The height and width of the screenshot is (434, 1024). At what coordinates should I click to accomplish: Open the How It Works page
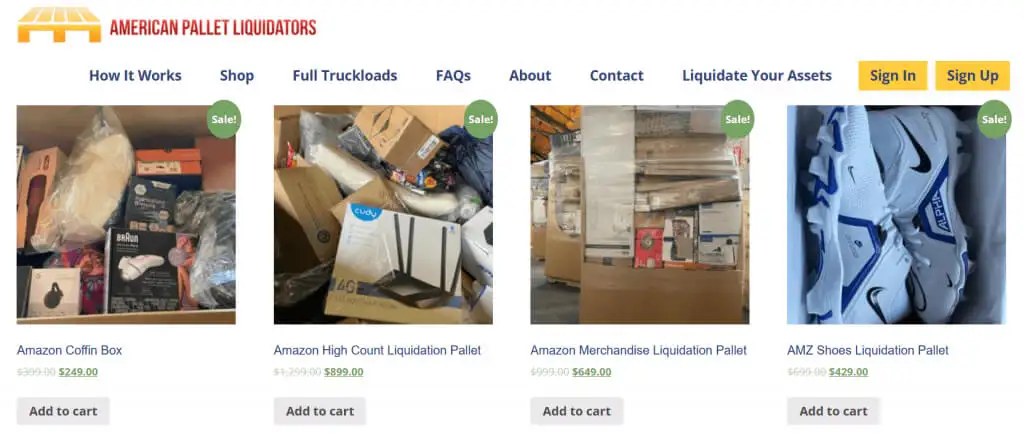point(135,76)
